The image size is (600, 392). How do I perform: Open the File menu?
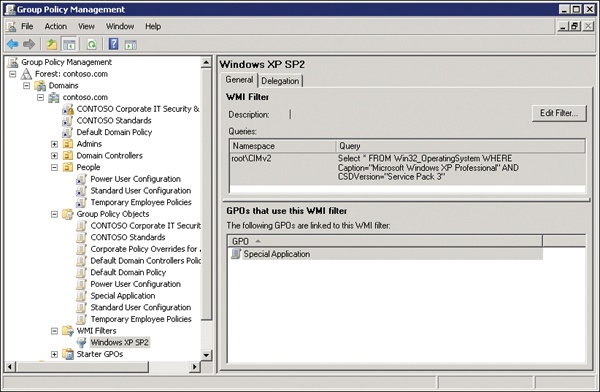(x=27, y=26)
